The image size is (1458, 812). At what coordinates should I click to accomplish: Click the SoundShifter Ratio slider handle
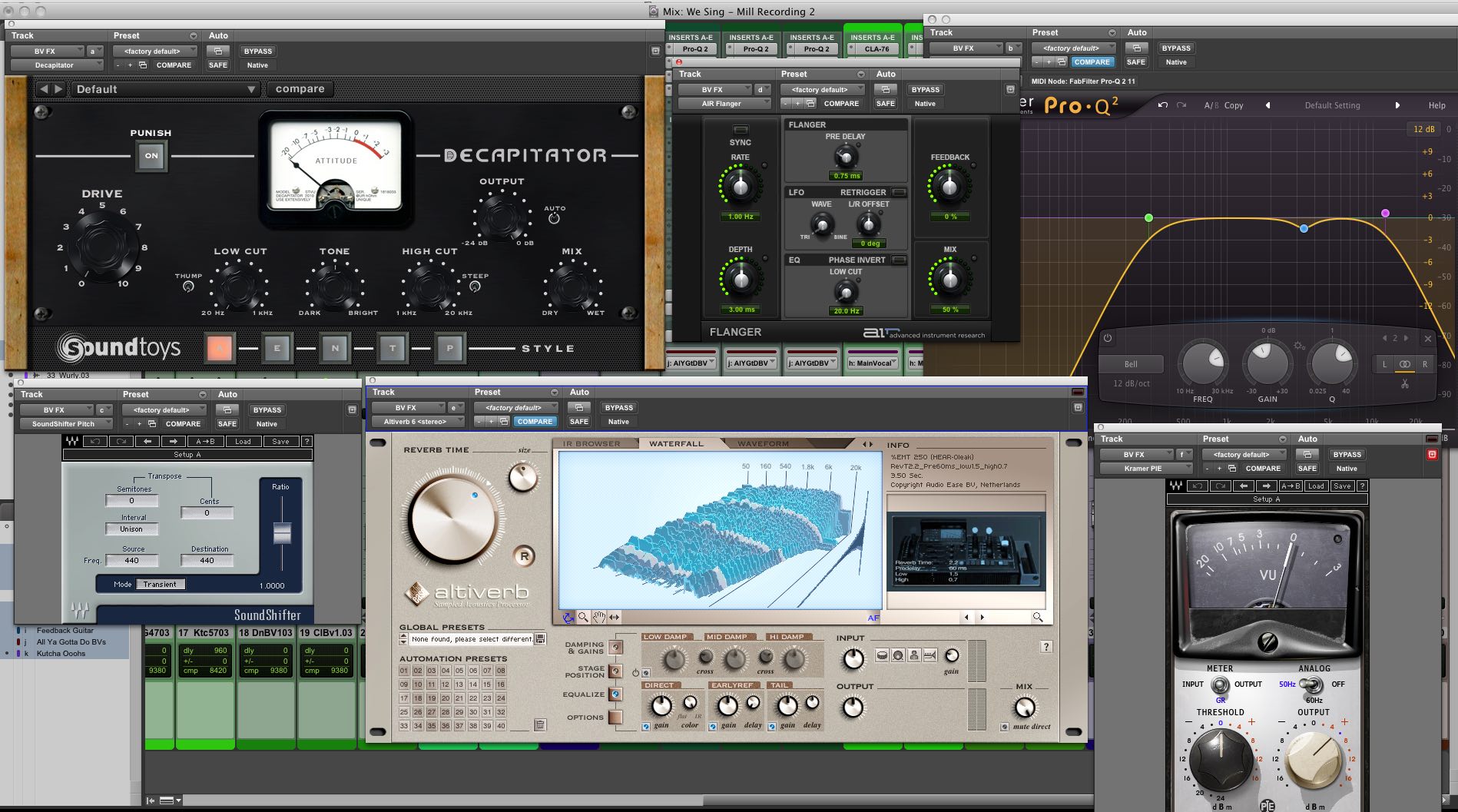(x=282, y=533)
